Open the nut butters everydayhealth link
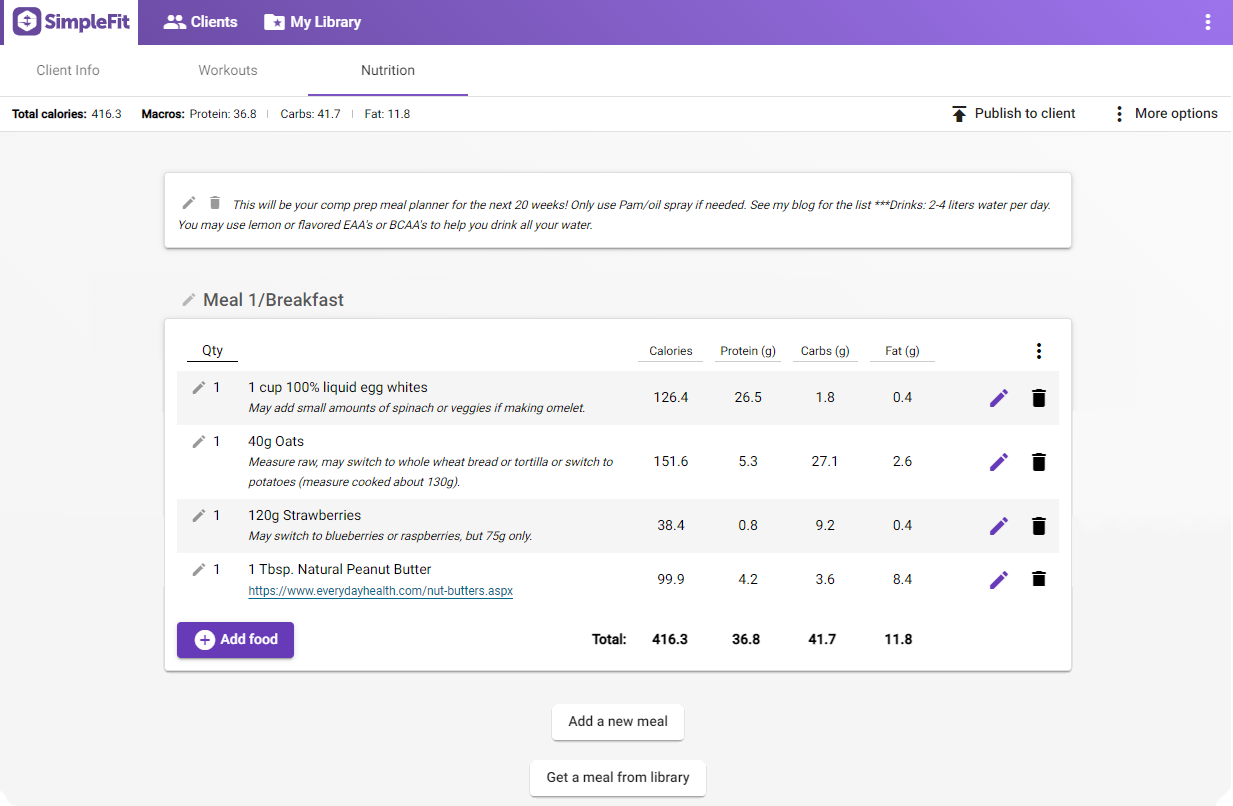Viewport: 1233px width, 806px height. point(380,590)
